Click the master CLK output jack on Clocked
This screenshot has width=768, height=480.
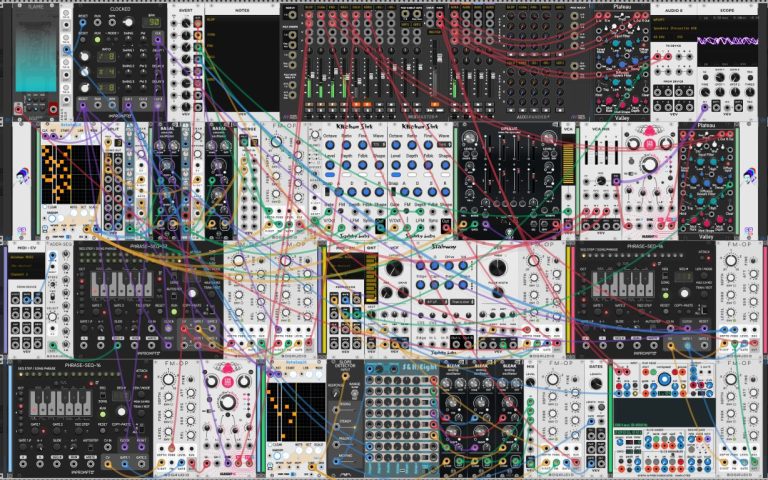point(157,40)
